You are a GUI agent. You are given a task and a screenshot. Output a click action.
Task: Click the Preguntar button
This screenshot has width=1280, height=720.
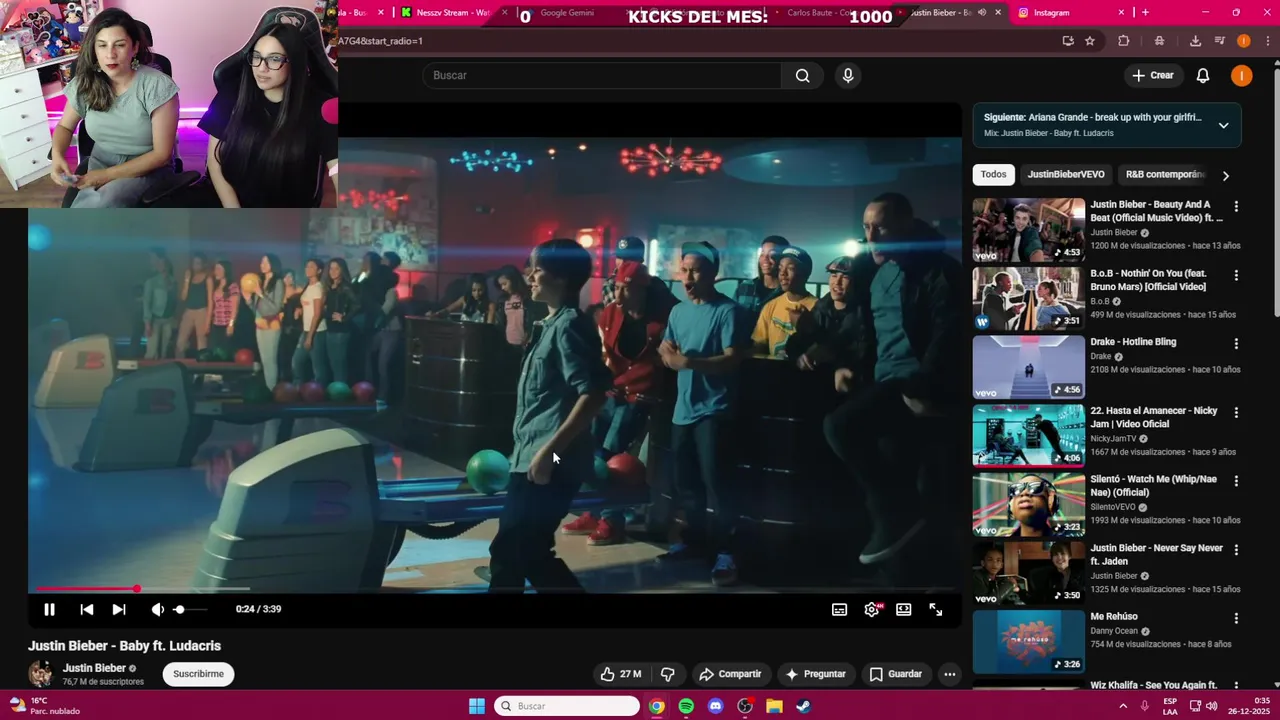pos(816,674)
